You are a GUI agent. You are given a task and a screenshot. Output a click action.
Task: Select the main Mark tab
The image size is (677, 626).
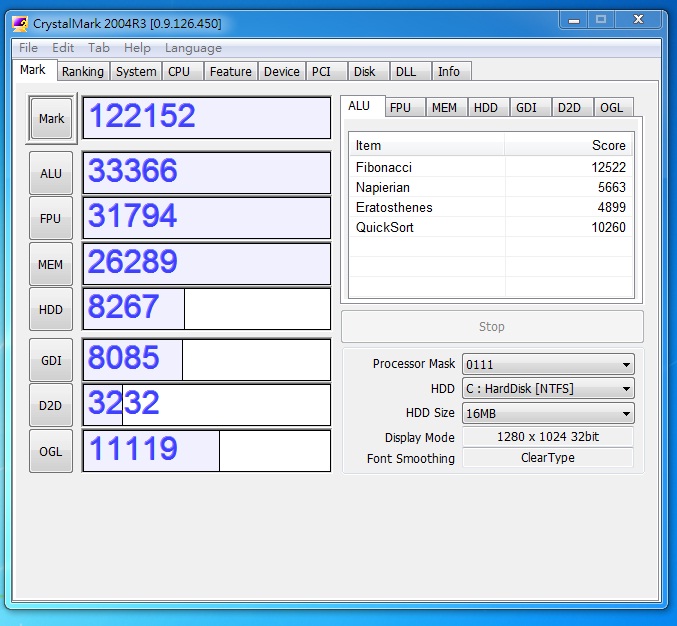click(x=33, y=70)
